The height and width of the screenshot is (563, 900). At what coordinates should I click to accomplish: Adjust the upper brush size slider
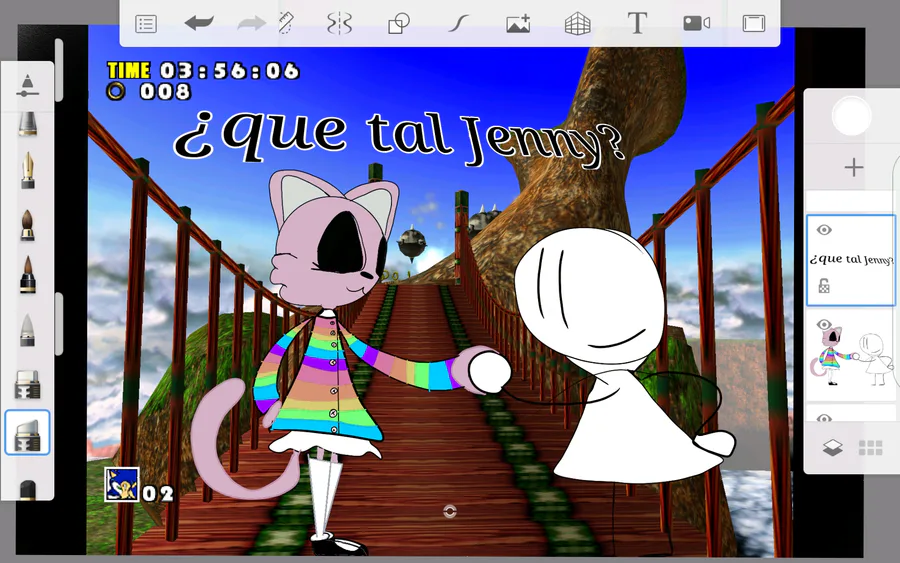tap(59, 70)
